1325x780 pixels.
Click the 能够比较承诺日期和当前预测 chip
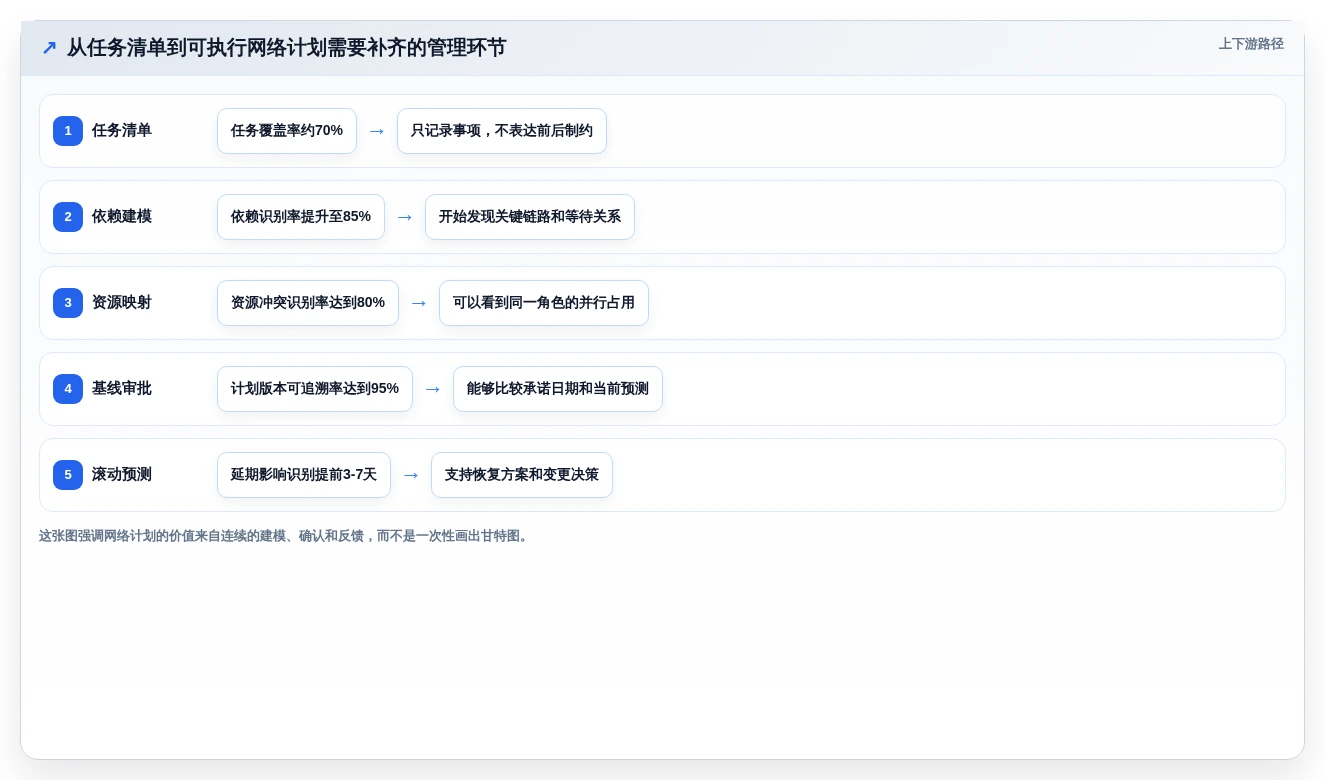(x=558, y=389)
